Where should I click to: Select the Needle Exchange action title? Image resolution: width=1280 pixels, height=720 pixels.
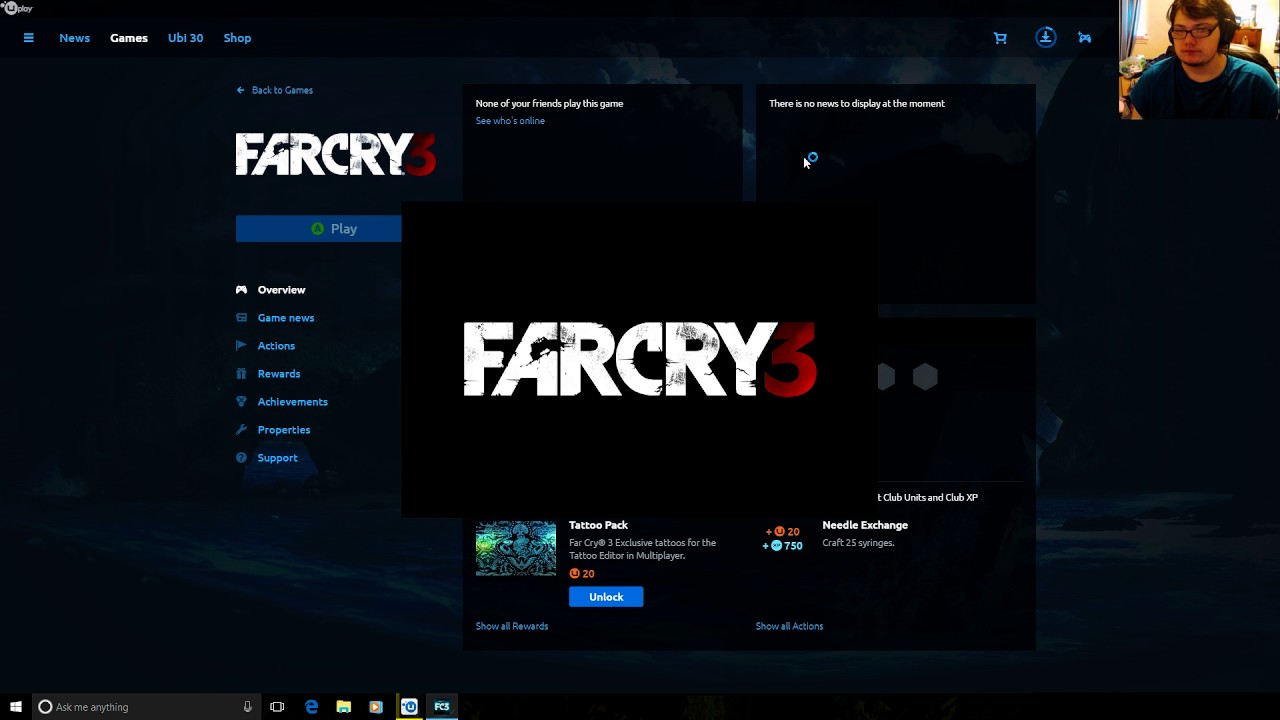tap(865, 525)
